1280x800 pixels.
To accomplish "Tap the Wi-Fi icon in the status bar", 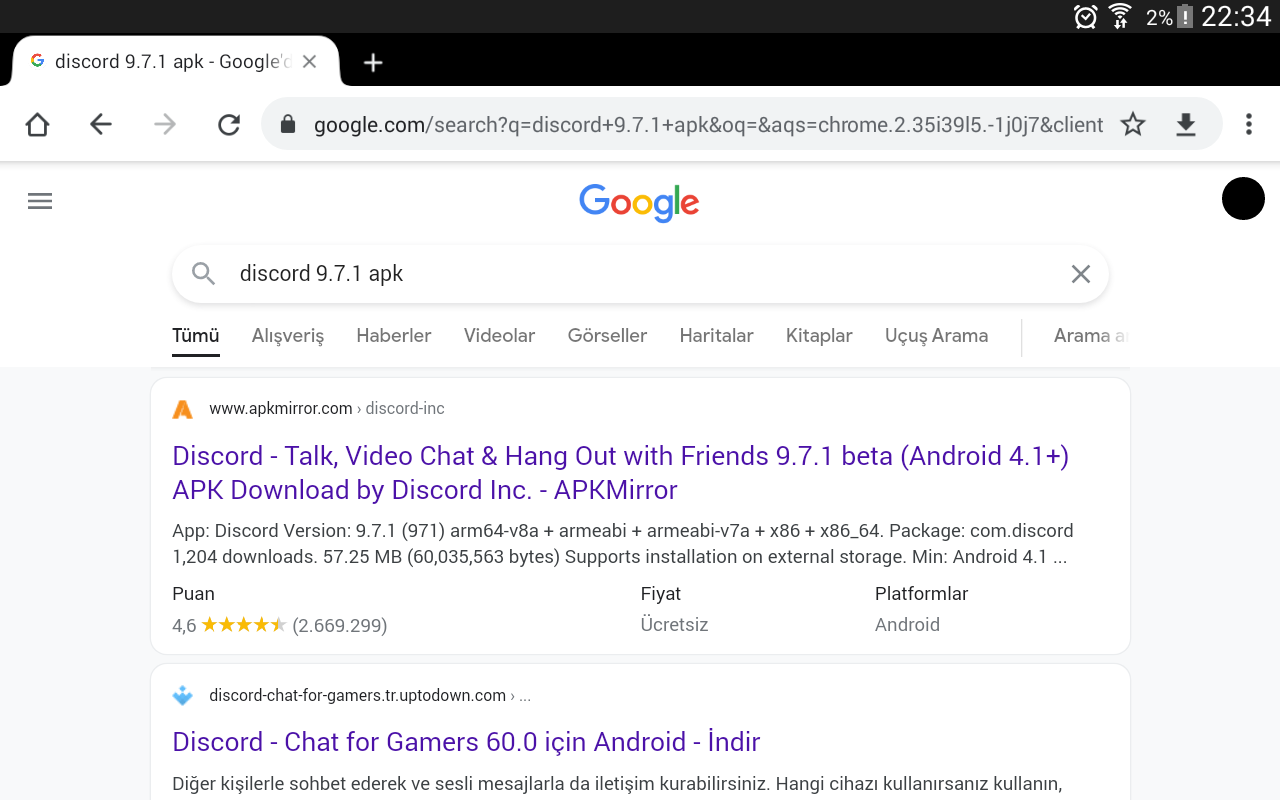I will [x=1120, y=16].
